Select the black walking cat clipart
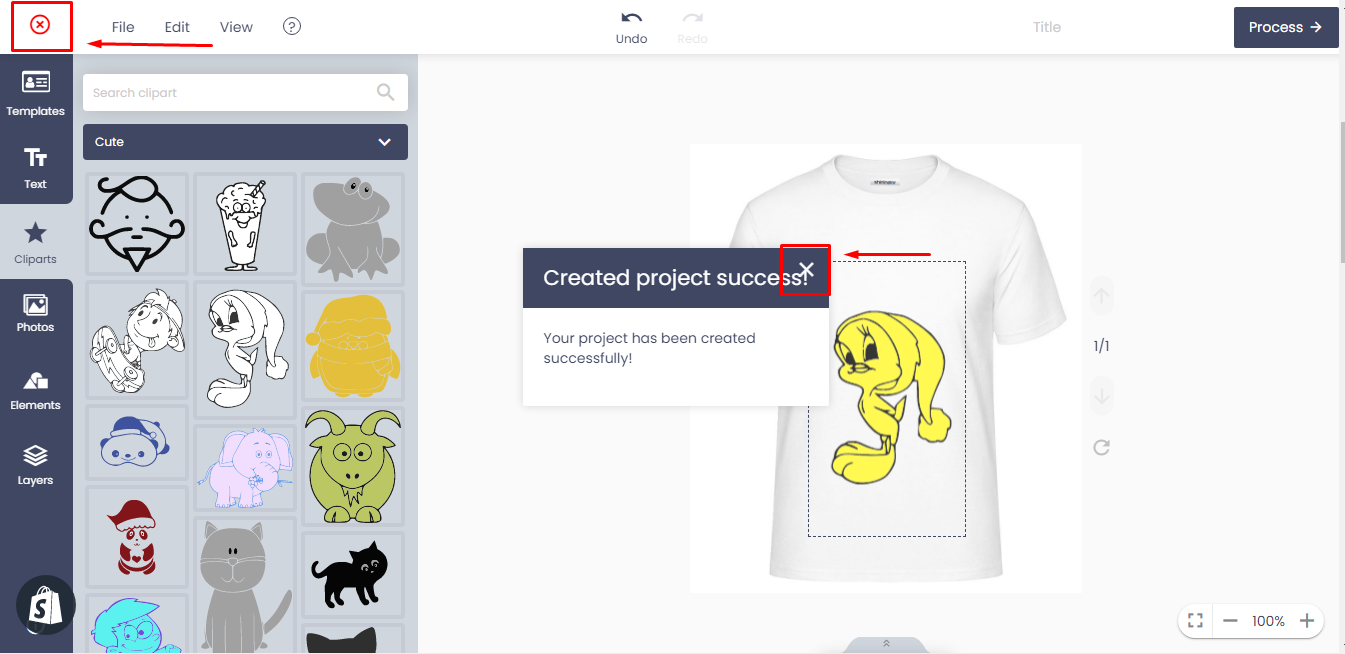Image resolution: width=1345 pixels, height=654 pixels. 353,574
